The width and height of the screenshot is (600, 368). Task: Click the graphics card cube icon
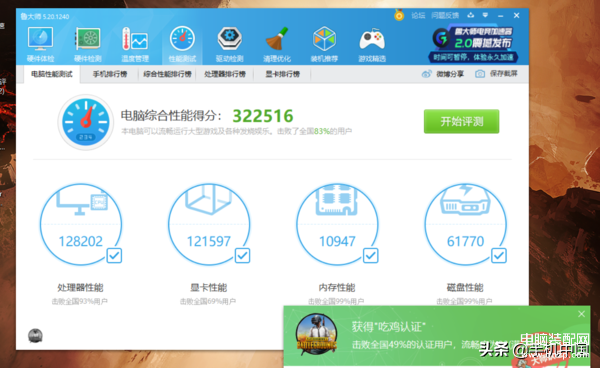click(209, 199)
